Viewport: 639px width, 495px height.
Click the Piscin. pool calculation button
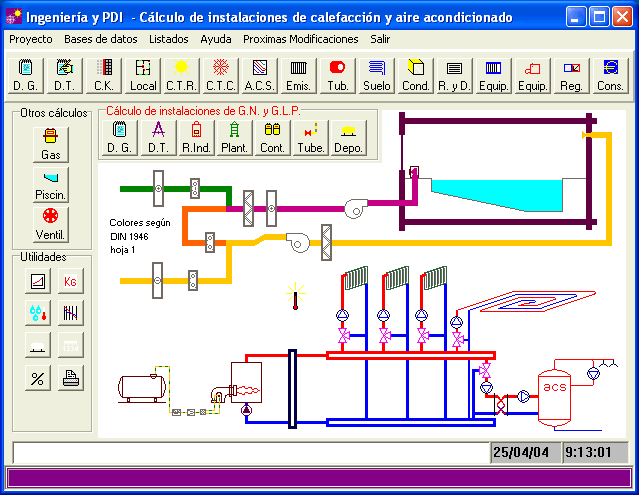click(50, 185)
